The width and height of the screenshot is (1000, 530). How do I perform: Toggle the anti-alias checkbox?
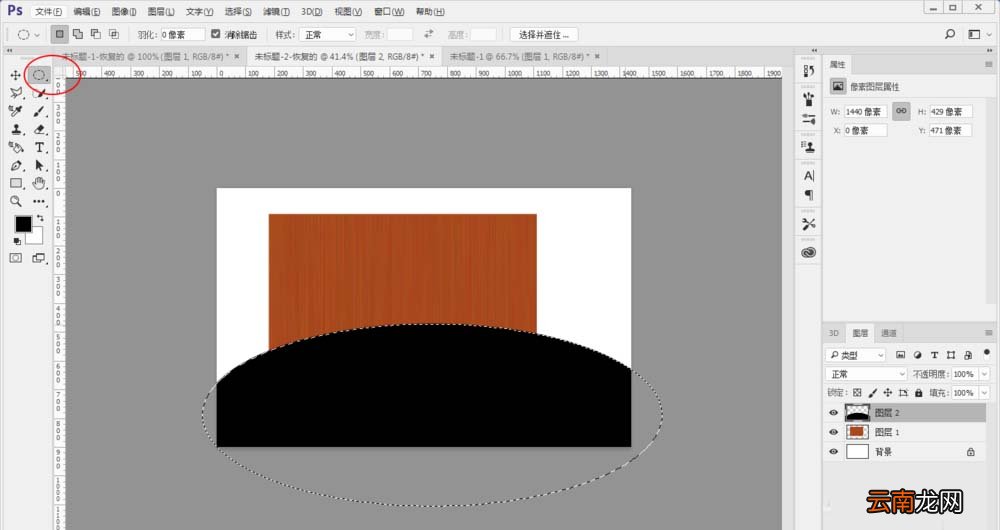[216, 34]
